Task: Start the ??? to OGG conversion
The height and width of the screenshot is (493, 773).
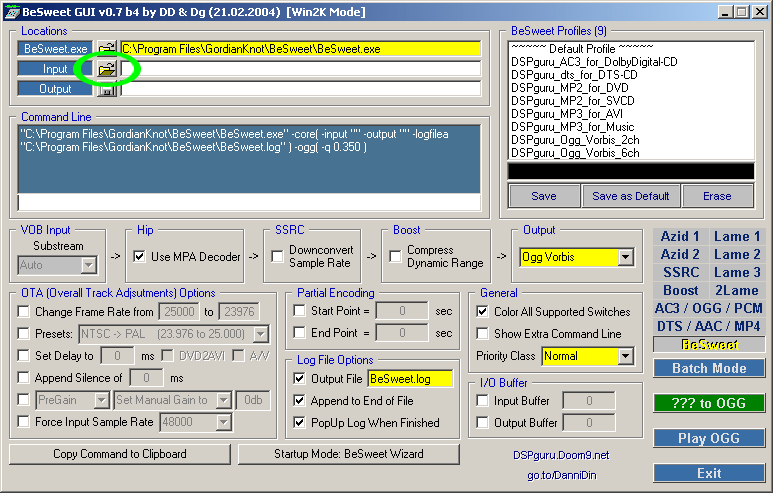Action: pyautogui.click(x=709, y=403)
